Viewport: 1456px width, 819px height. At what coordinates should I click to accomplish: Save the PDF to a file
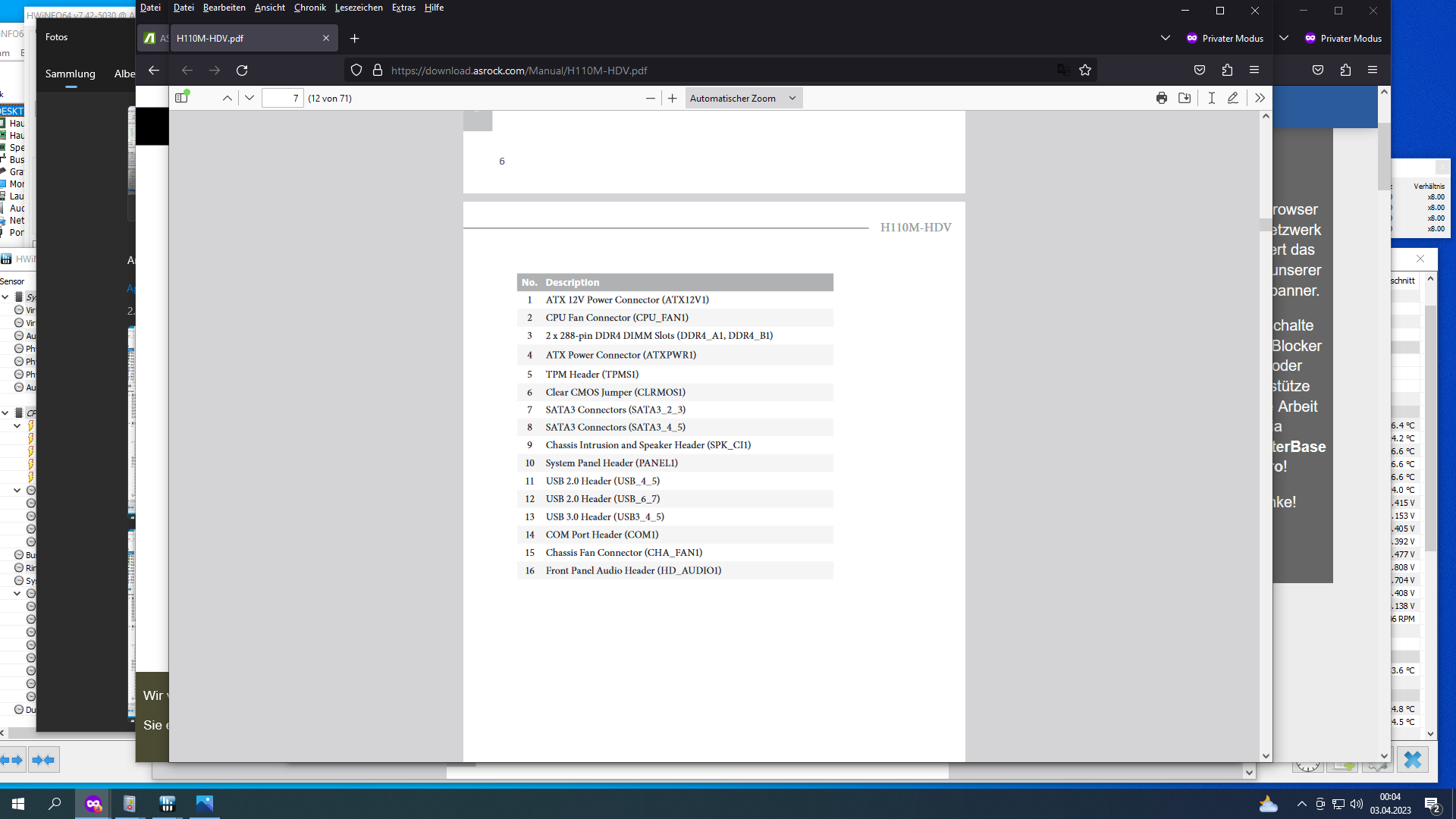[1185, 98]
